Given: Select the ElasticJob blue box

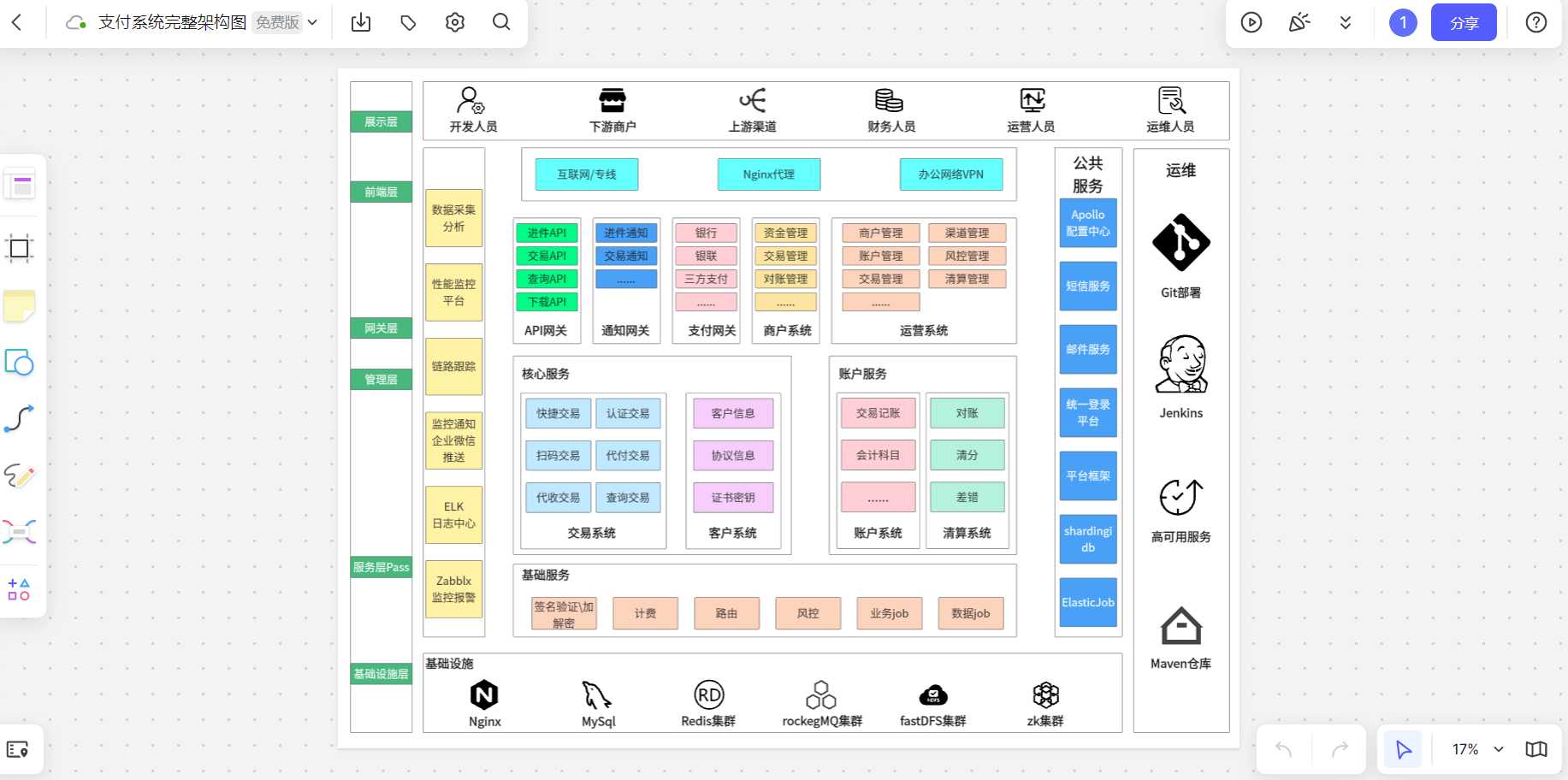Looking at the screenshot, I should pyautogui.click(x=1088, y=603).
